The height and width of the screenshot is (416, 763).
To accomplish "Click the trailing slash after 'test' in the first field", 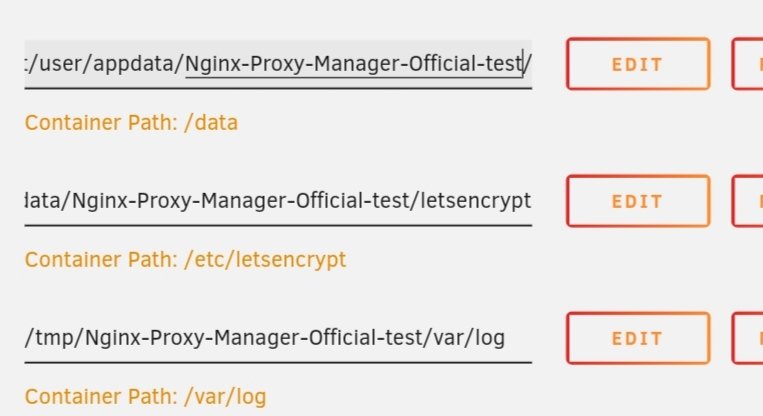I will tap(527, 64).
